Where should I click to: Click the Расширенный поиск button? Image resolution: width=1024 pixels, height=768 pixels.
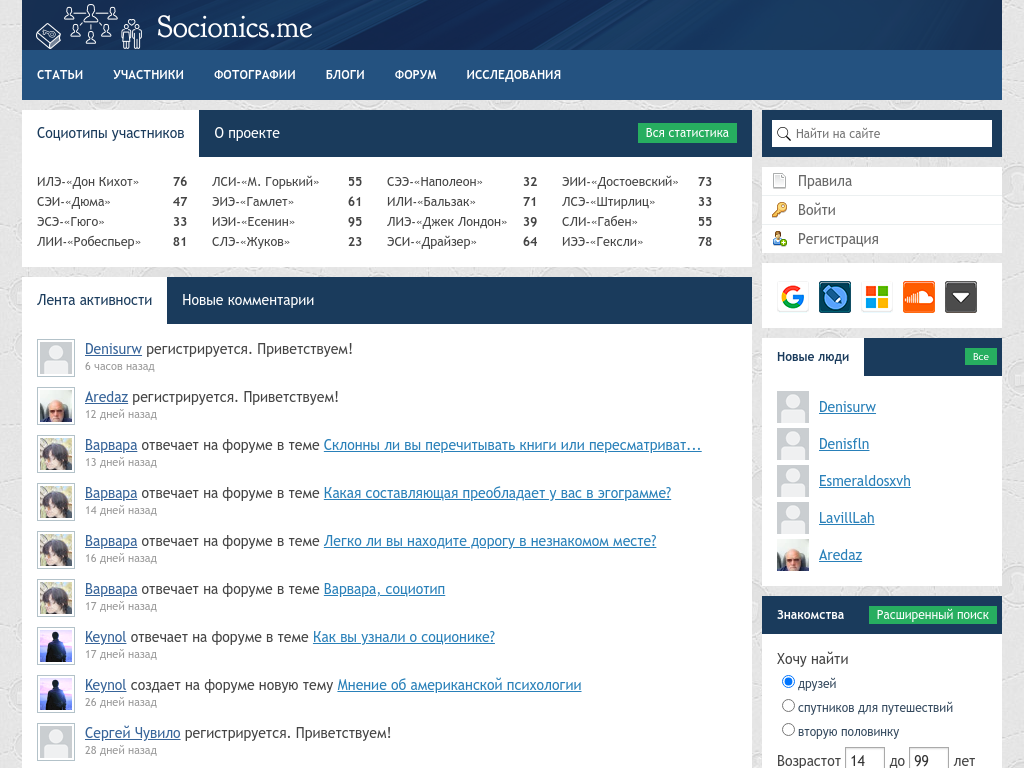[x=932, y=615]
